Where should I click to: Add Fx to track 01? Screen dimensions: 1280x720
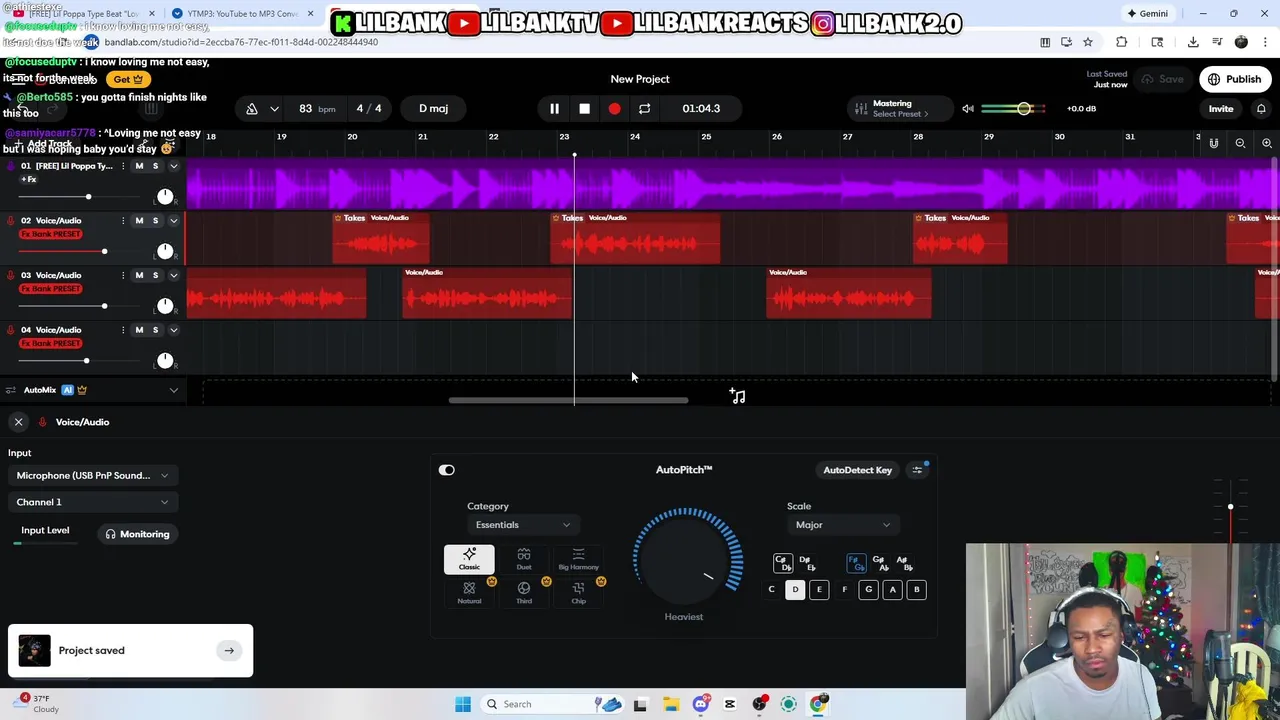point(28,180)
